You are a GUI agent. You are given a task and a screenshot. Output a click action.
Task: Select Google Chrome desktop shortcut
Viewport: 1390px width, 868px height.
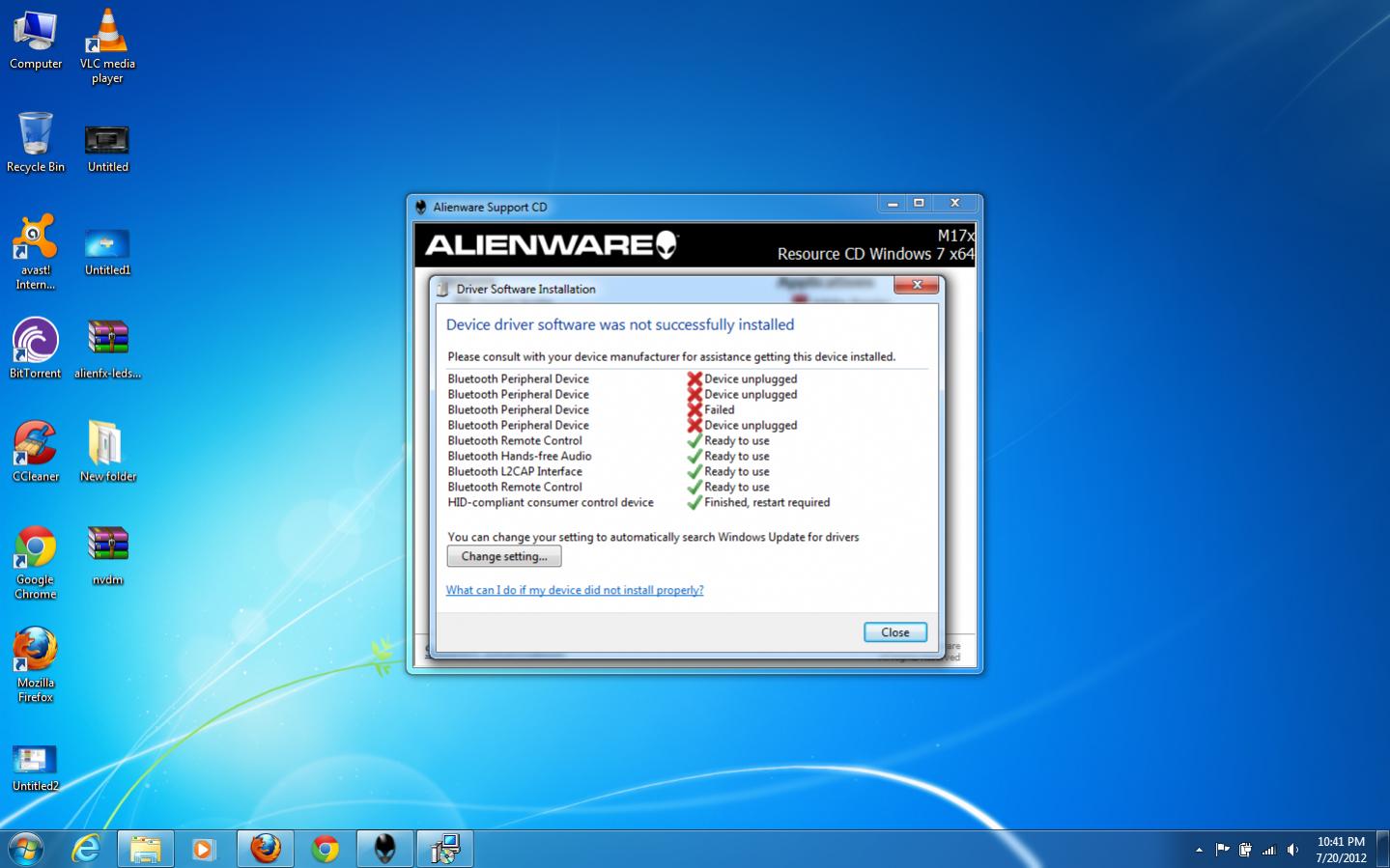[36, 562]
